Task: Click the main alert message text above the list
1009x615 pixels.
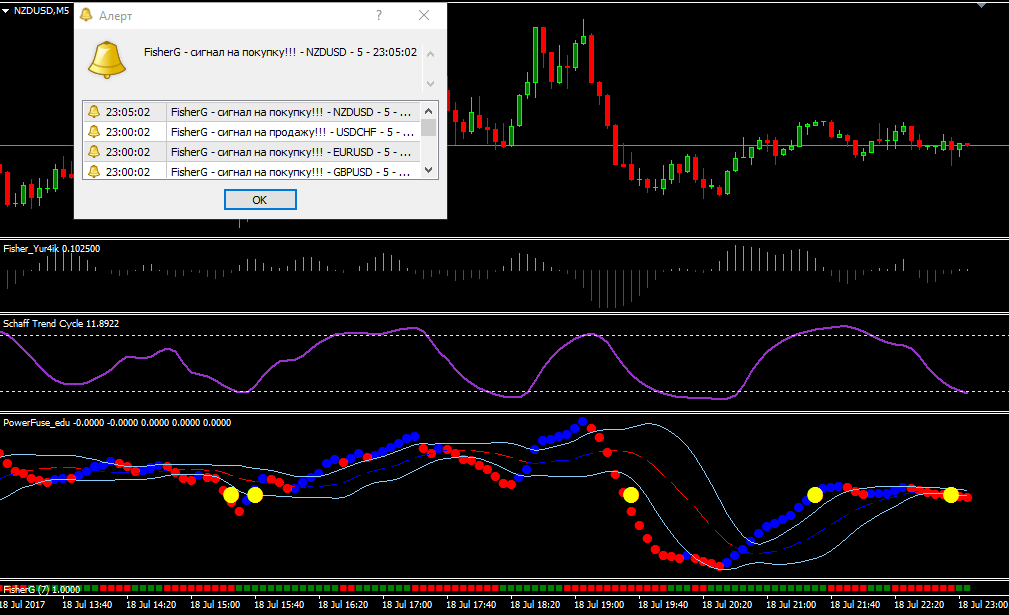Action: pos(281,52)
